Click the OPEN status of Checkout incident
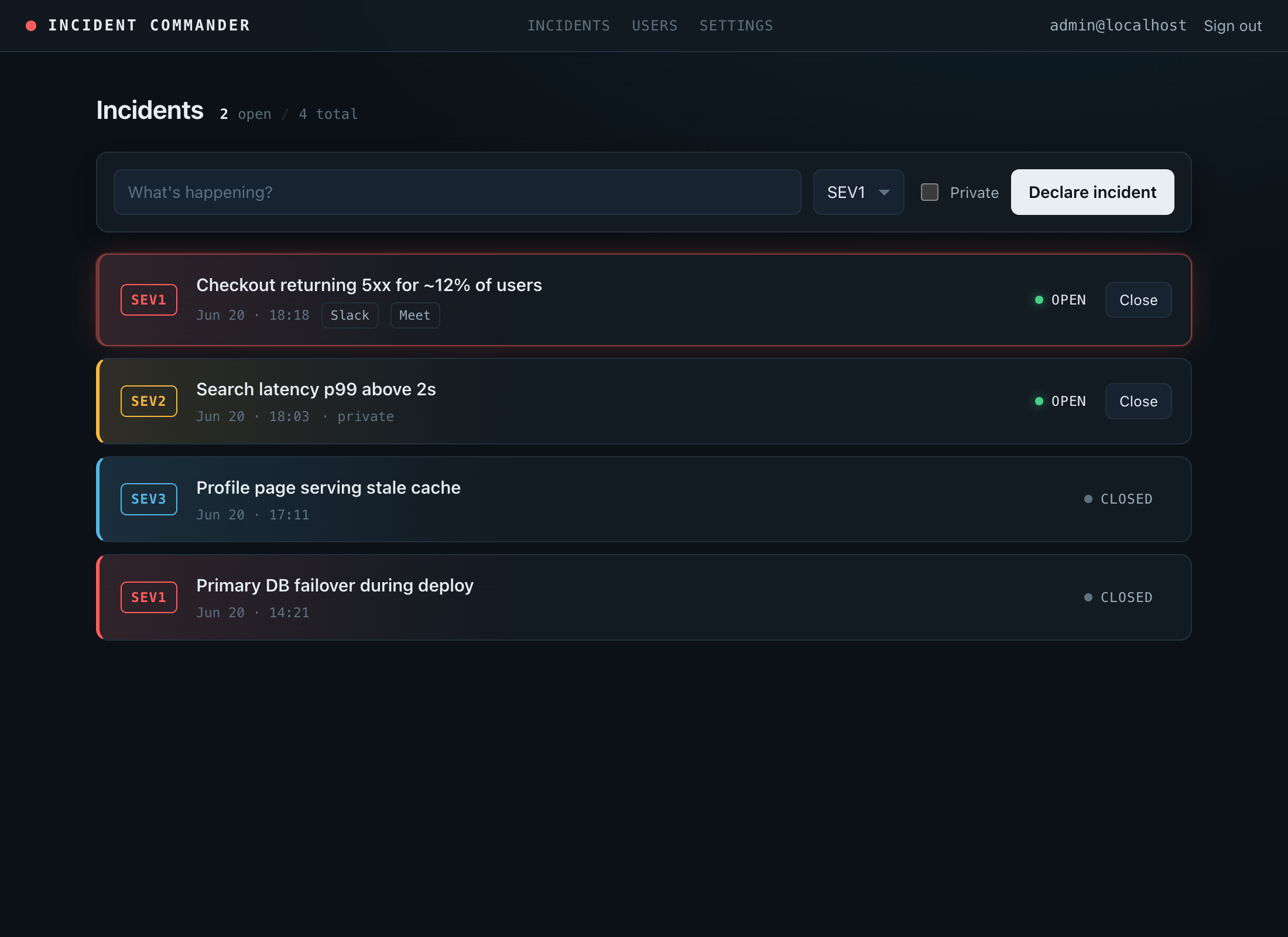This screenshot has height=937, width=1288. [1060, 300]
